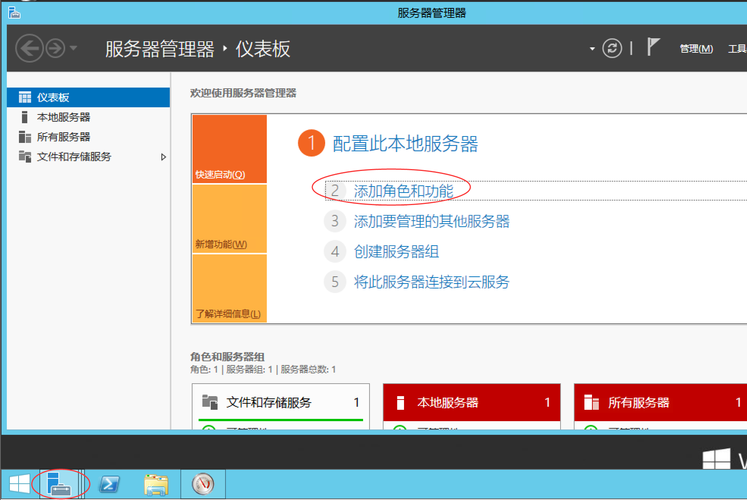This screenshot has height=500, width=747.
Task: Click the step 5 number circle
Action: (335, 282)
